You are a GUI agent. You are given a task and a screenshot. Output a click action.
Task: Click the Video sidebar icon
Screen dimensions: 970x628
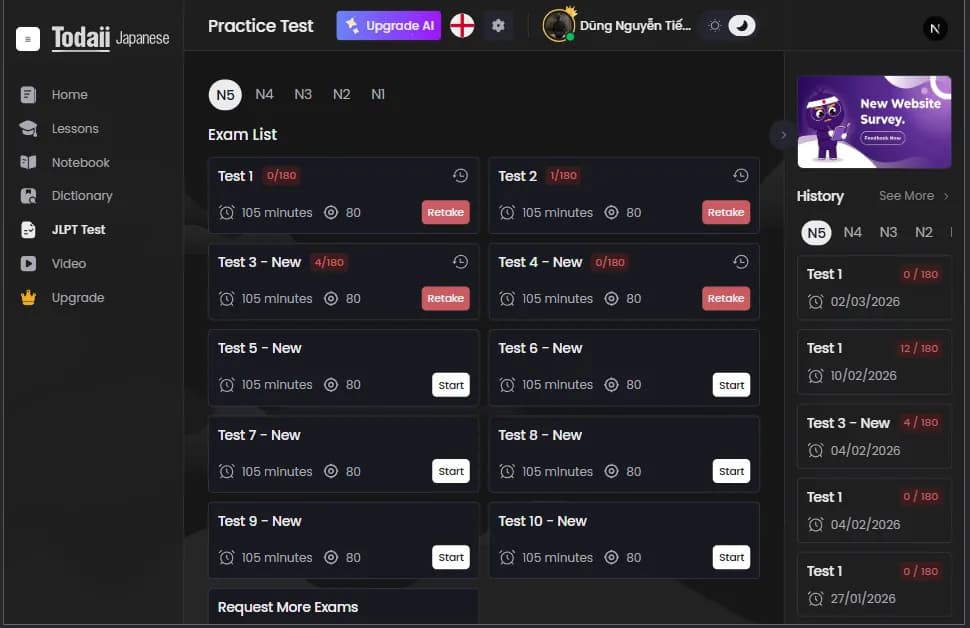[29, 264]
